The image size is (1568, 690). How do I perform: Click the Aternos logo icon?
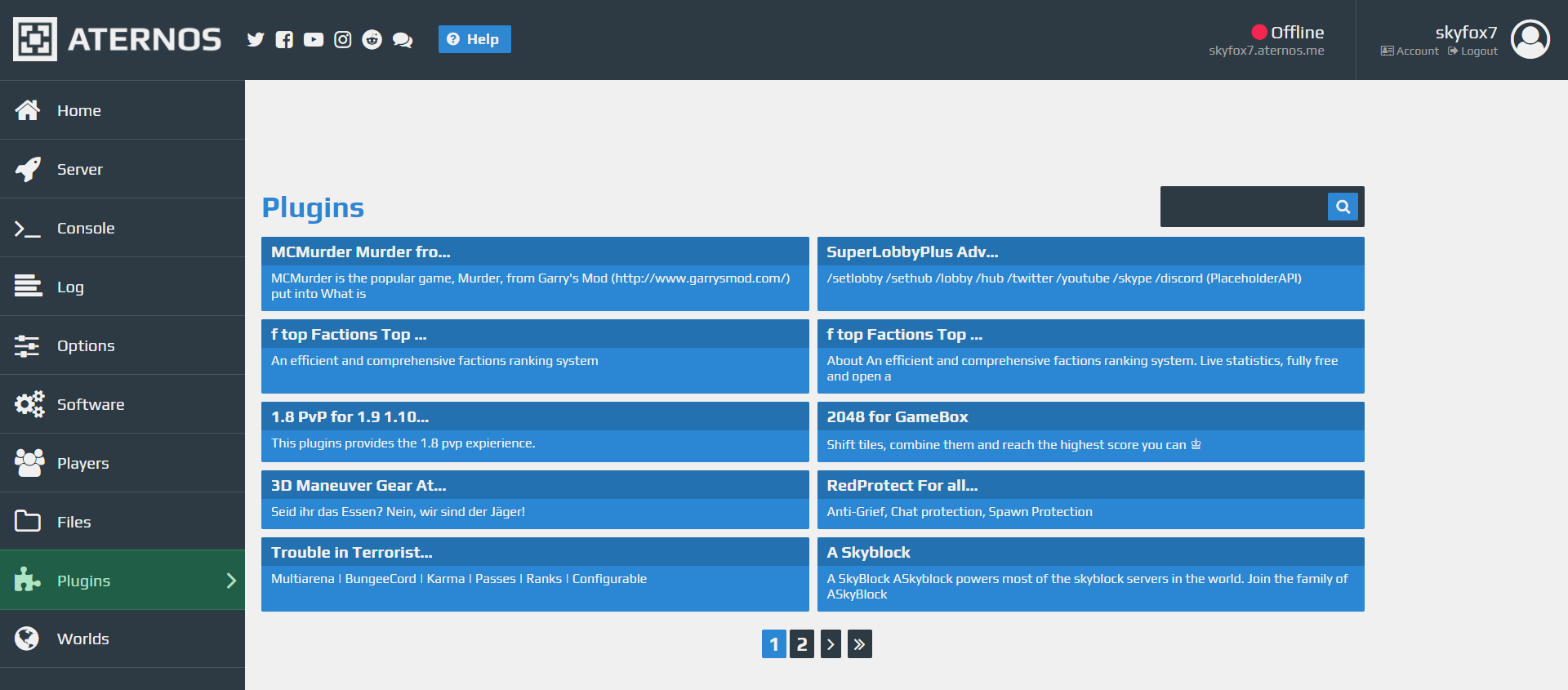[x=35, y=39]
